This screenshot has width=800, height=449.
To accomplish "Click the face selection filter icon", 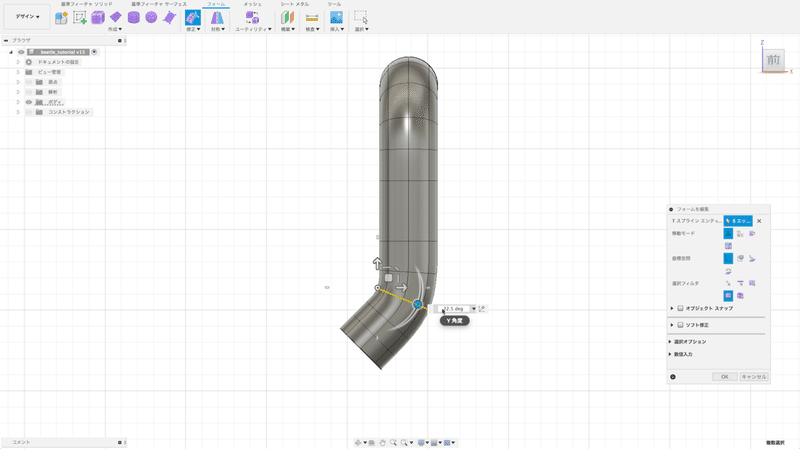I will (752, 283).
